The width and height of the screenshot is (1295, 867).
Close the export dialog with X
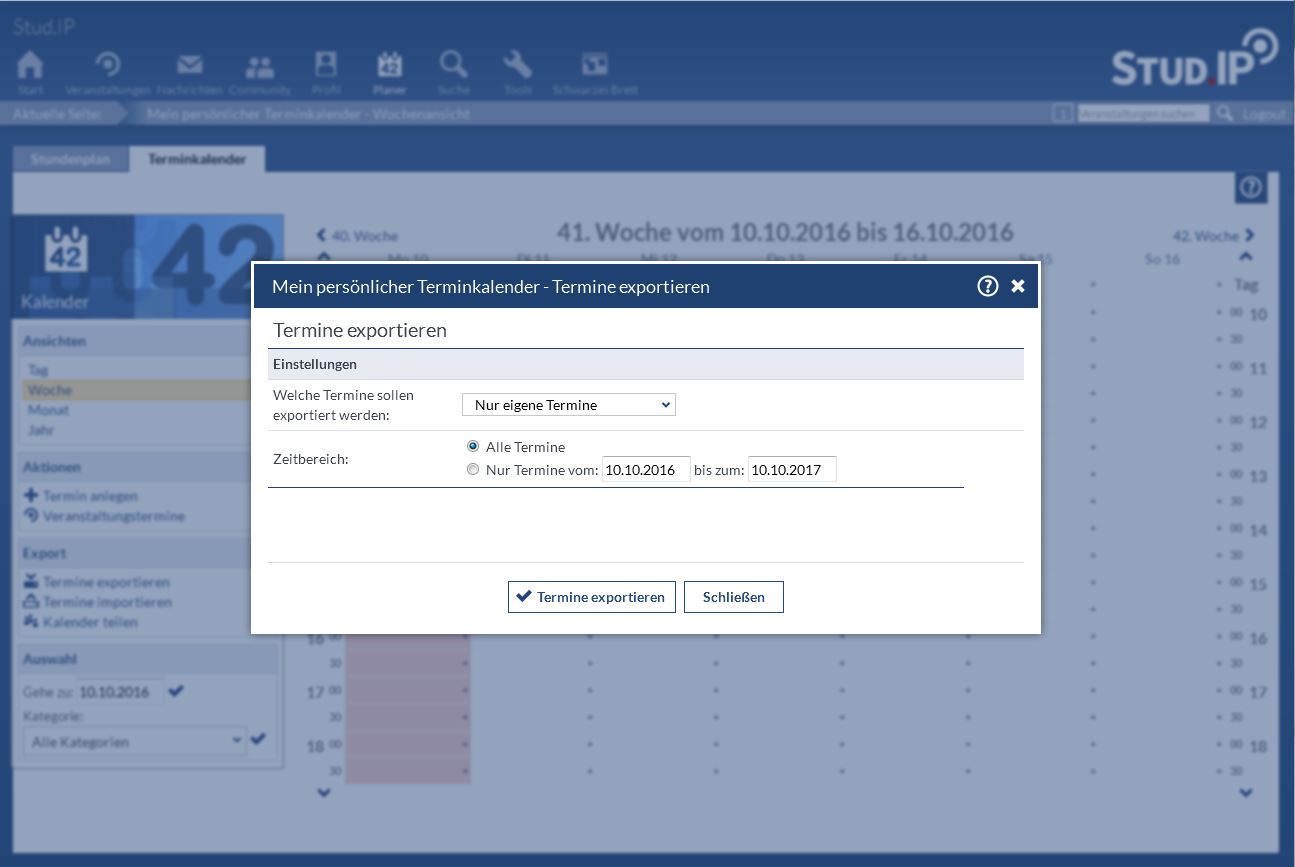[x=1018, y=286]
